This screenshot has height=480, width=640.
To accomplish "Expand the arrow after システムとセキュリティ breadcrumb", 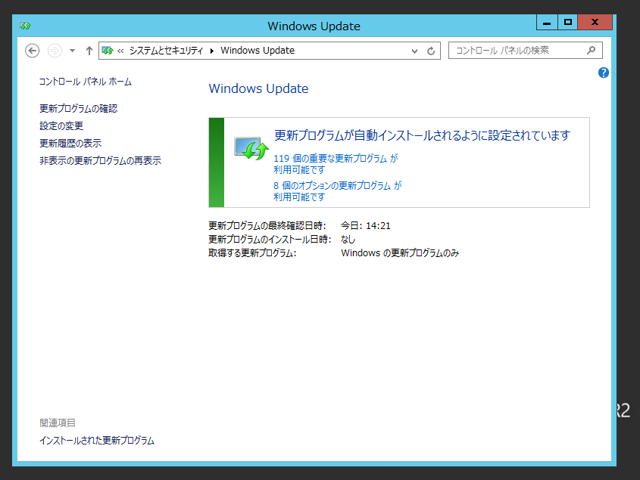I will pos(211,51).
